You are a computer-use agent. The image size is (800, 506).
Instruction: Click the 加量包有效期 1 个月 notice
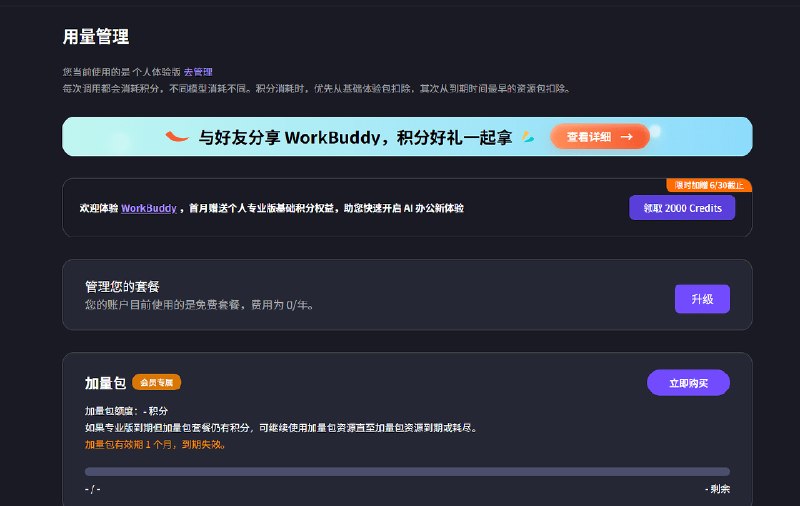pyautogui.click(x=155, y=444)
